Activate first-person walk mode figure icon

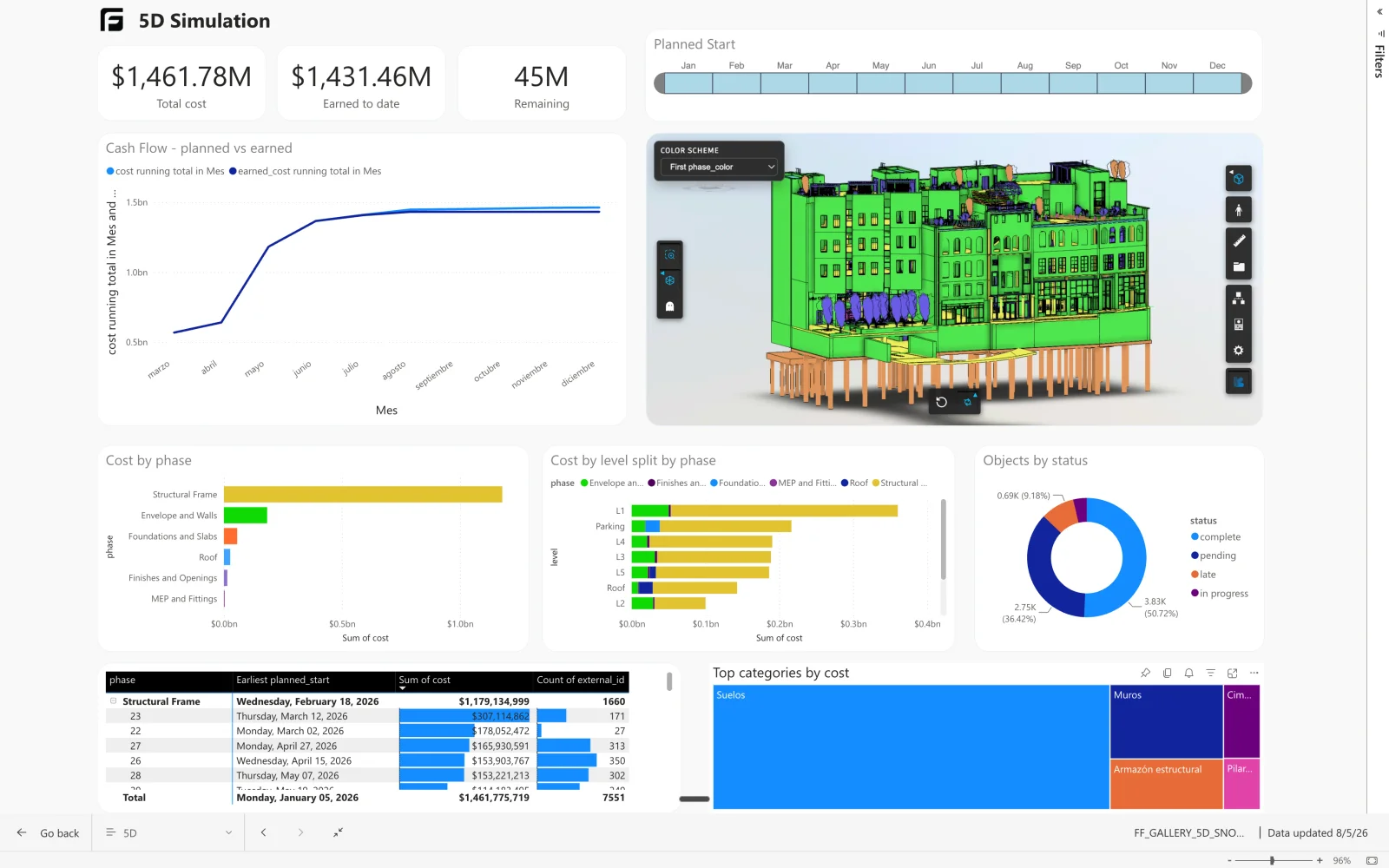pos(1238,210)
